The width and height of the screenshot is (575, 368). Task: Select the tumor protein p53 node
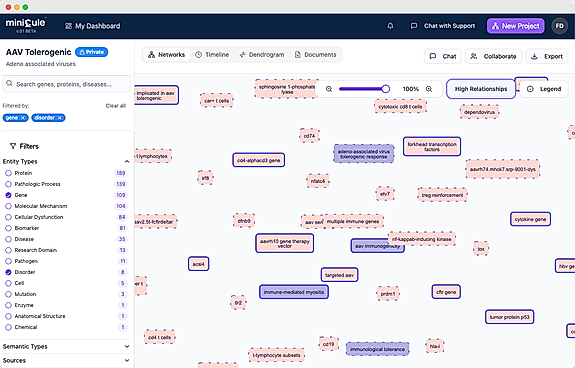[x=509, y=317]
